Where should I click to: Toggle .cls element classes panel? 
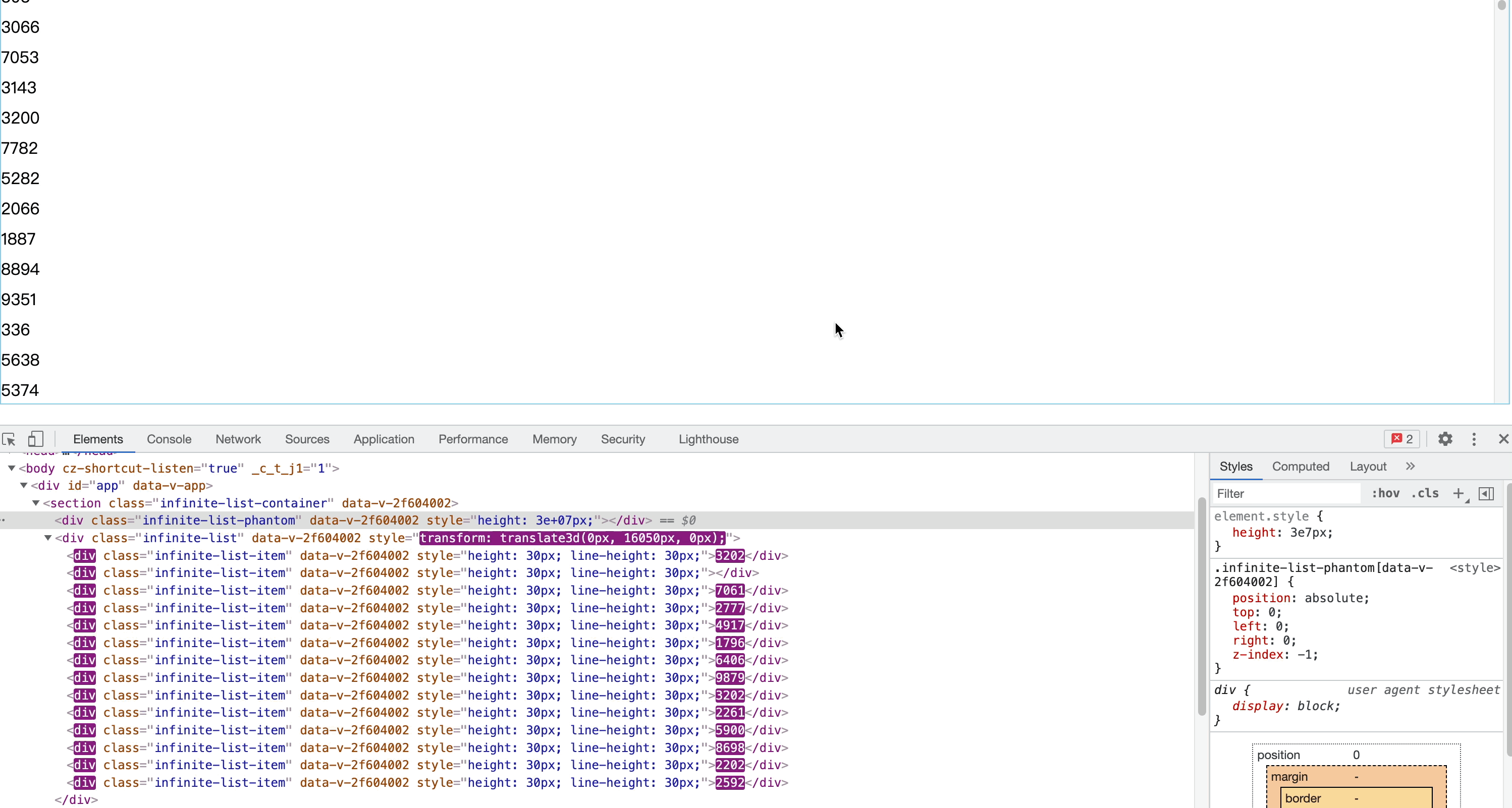1425,493
